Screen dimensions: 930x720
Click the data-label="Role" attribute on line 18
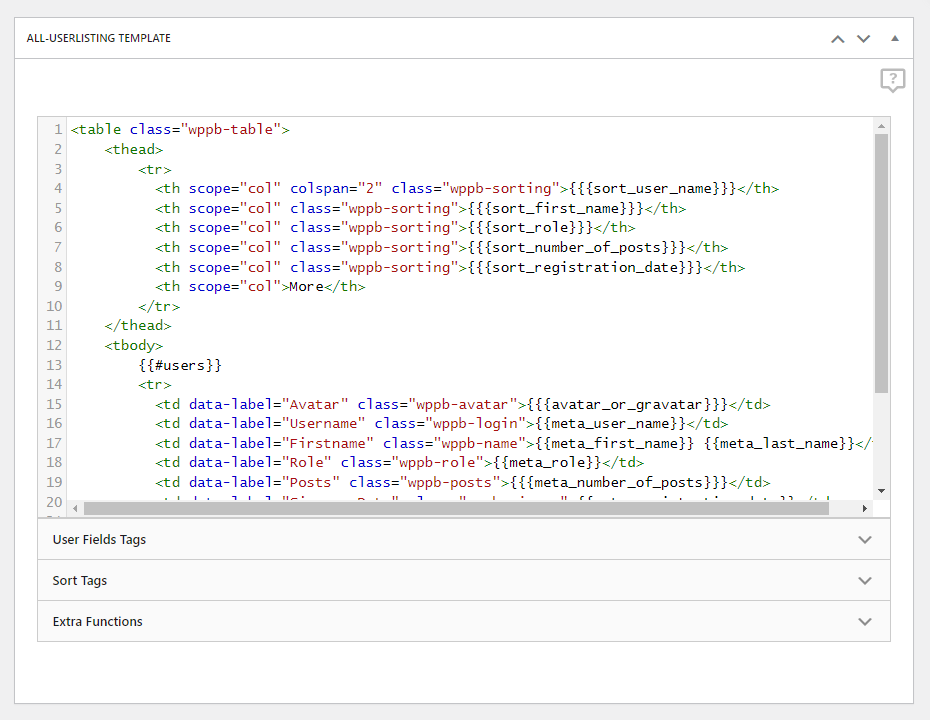point(260,463)
